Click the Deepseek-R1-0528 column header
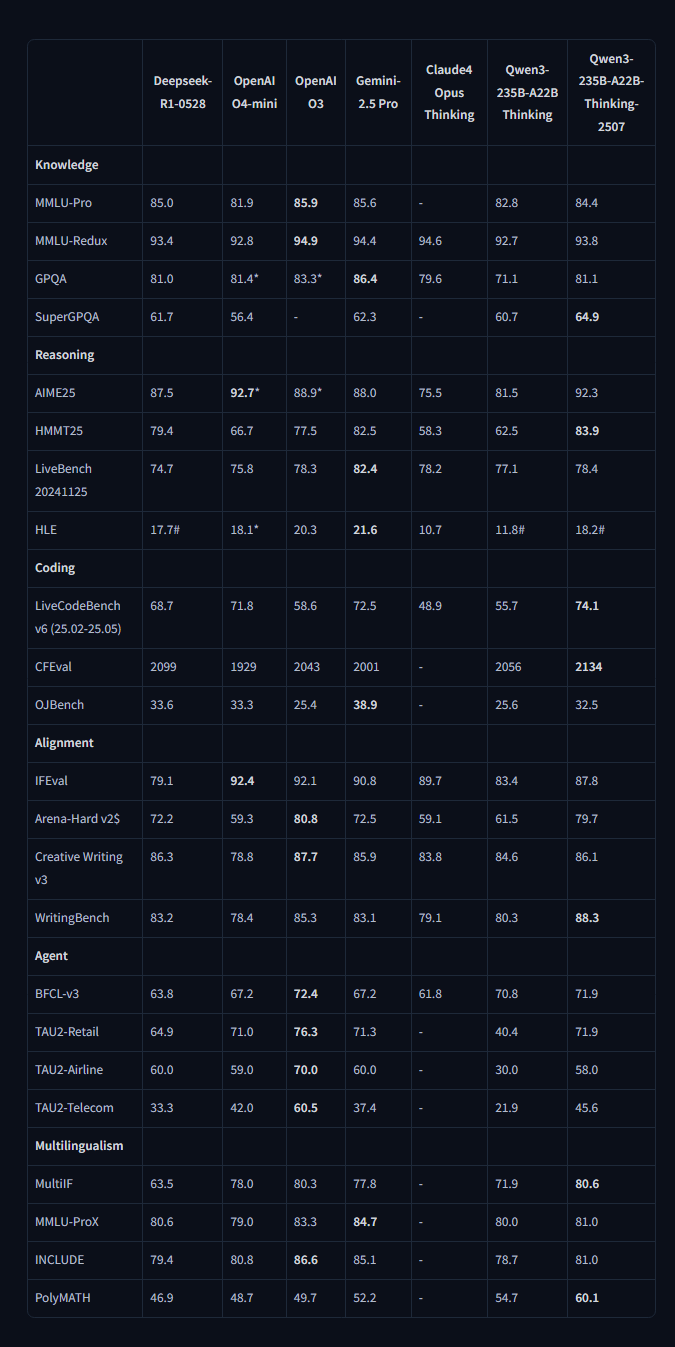The image size is (675, 1347). (182, 92)
